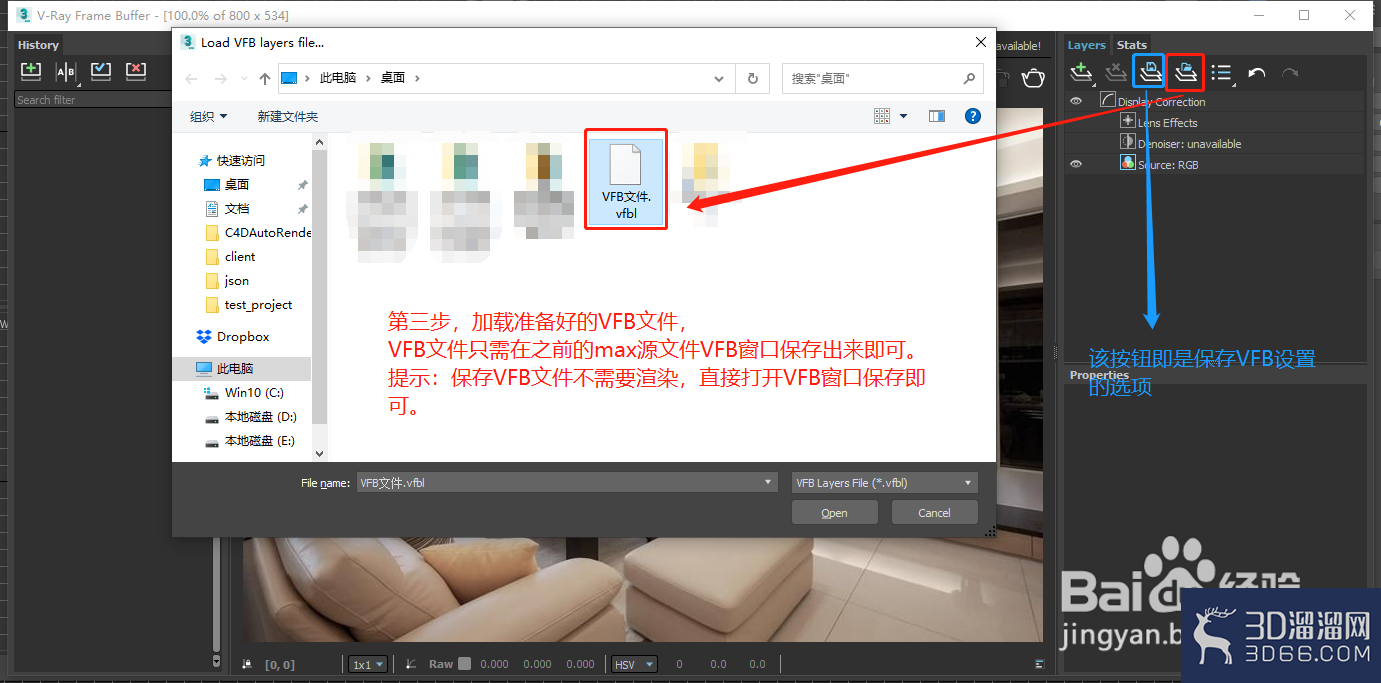Click the status bar toggle icon at bottom right
This screenshot has height=683, width=1381.
[1040, 664]
